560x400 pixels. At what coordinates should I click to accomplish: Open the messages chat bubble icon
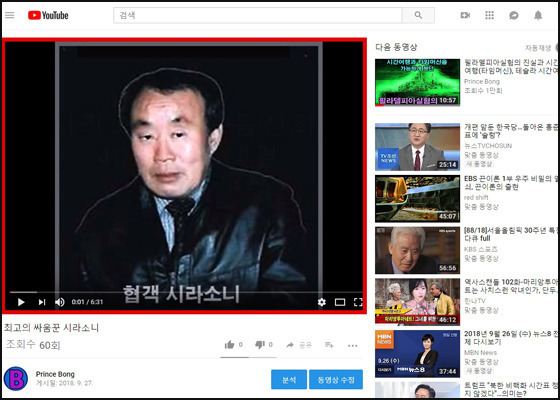(514, 15)
